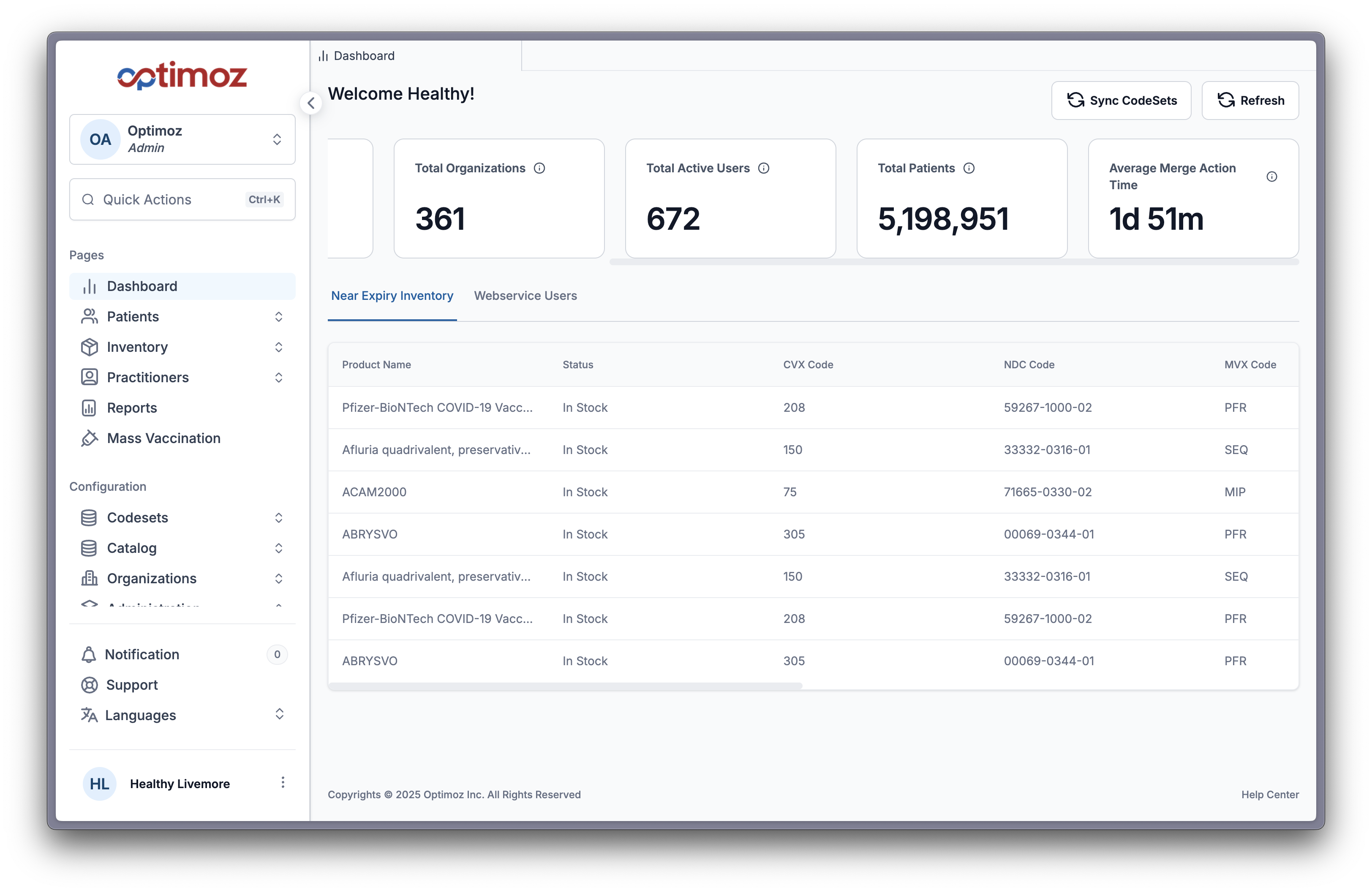Open Mass Vaccination via syringe icon
1372x892 pixels.
90,438
